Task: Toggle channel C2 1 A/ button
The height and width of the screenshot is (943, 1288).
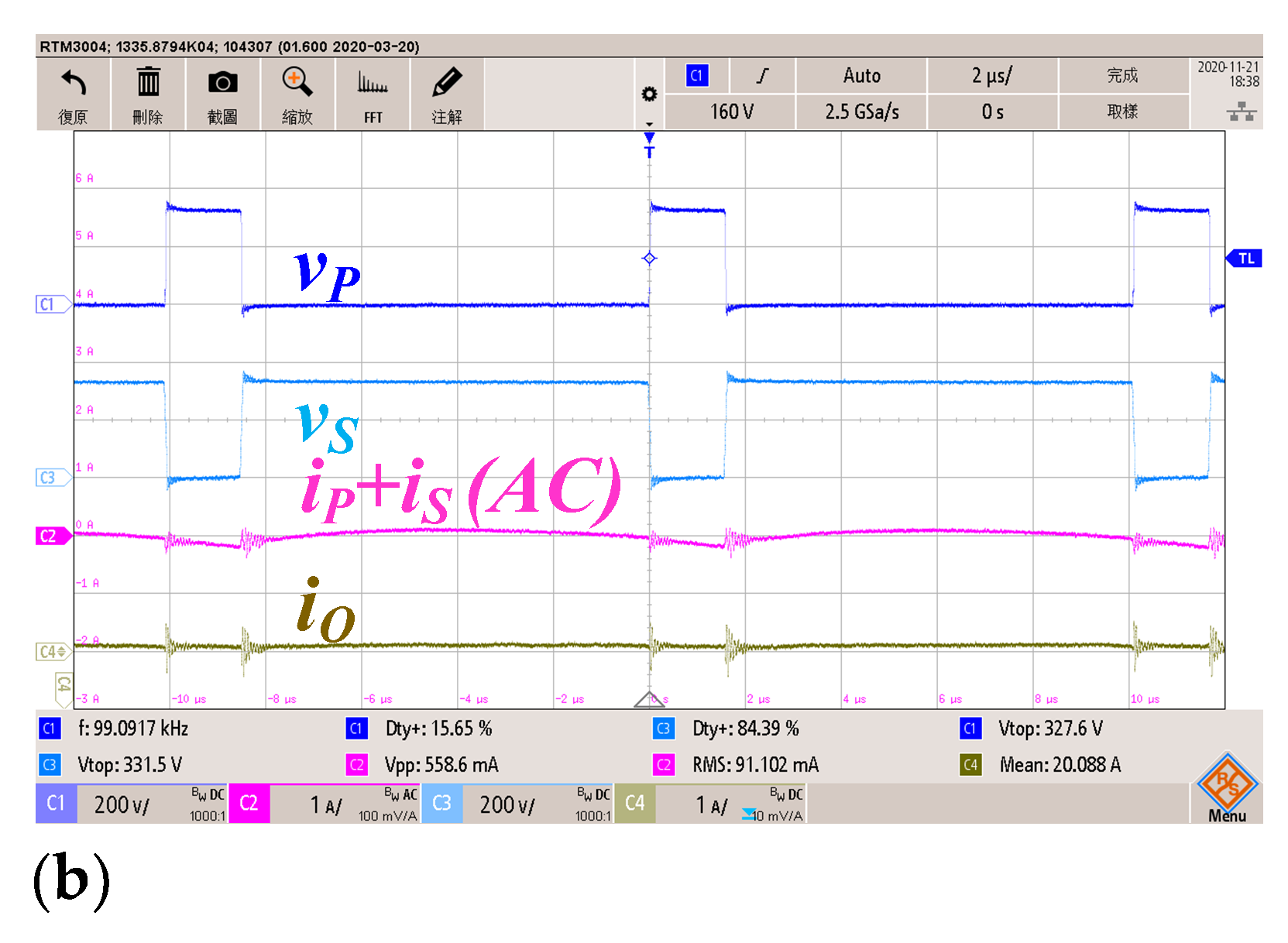Action: 324,804
